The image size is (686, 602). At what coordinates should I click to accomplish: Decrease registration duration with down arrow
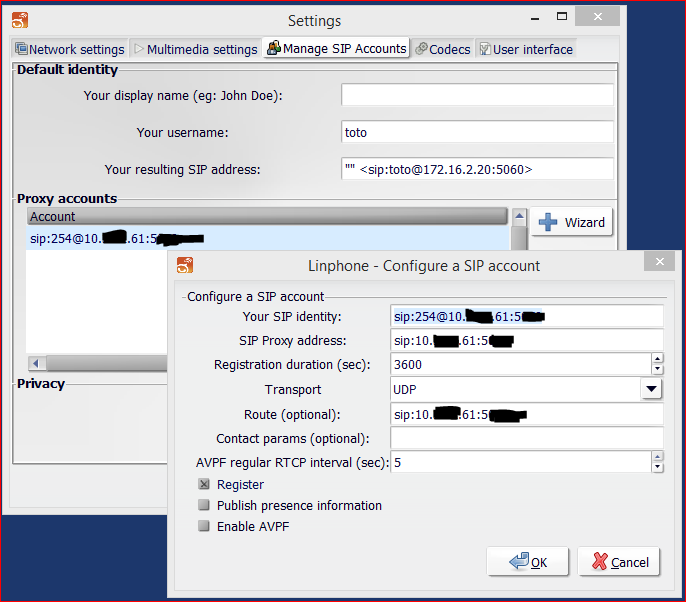(658, 370)
